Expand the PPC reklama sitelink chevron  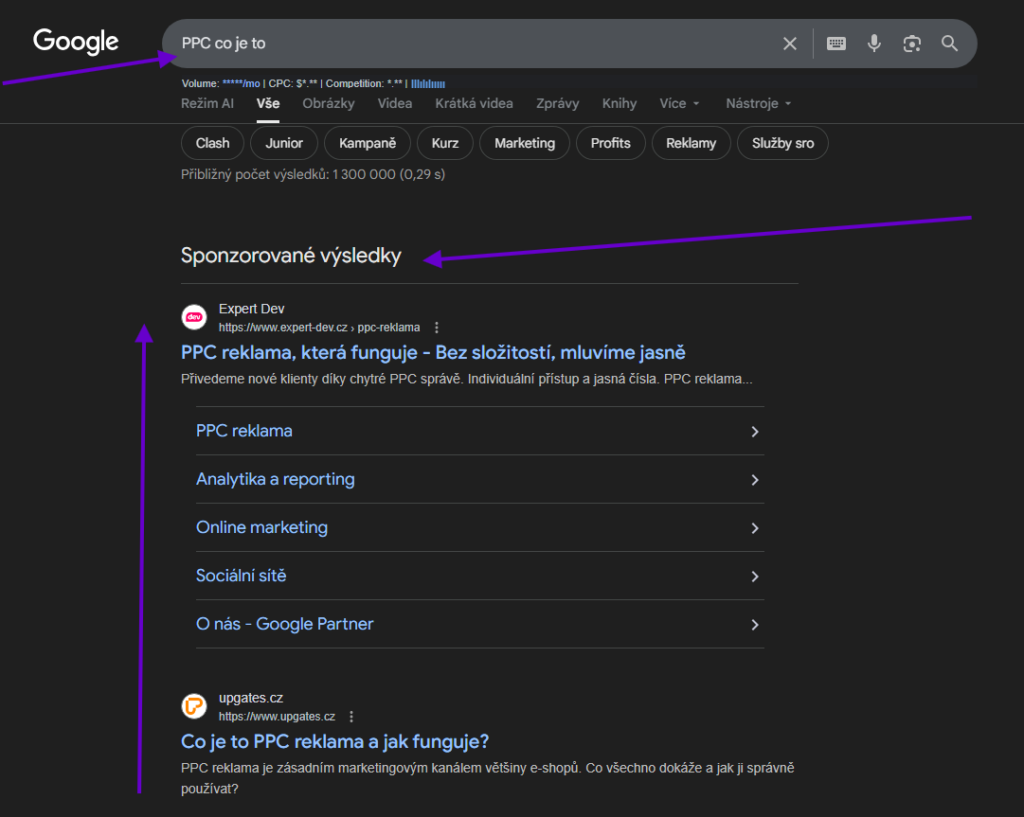(x=755, y=432)
